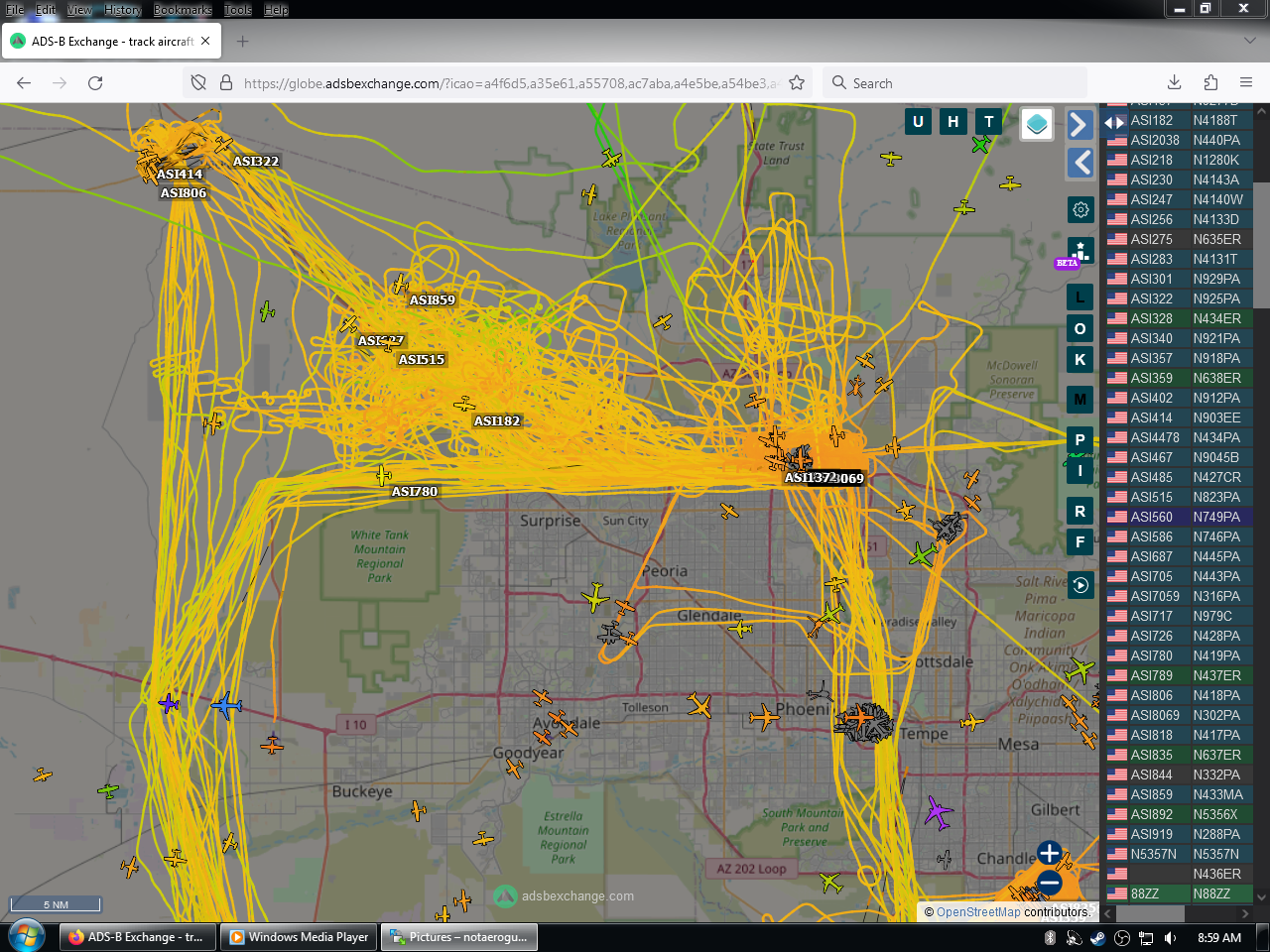This screenshot has height=952, width=1270.
Task: Open the Bookmarks menu
Action: coord(183,10)
